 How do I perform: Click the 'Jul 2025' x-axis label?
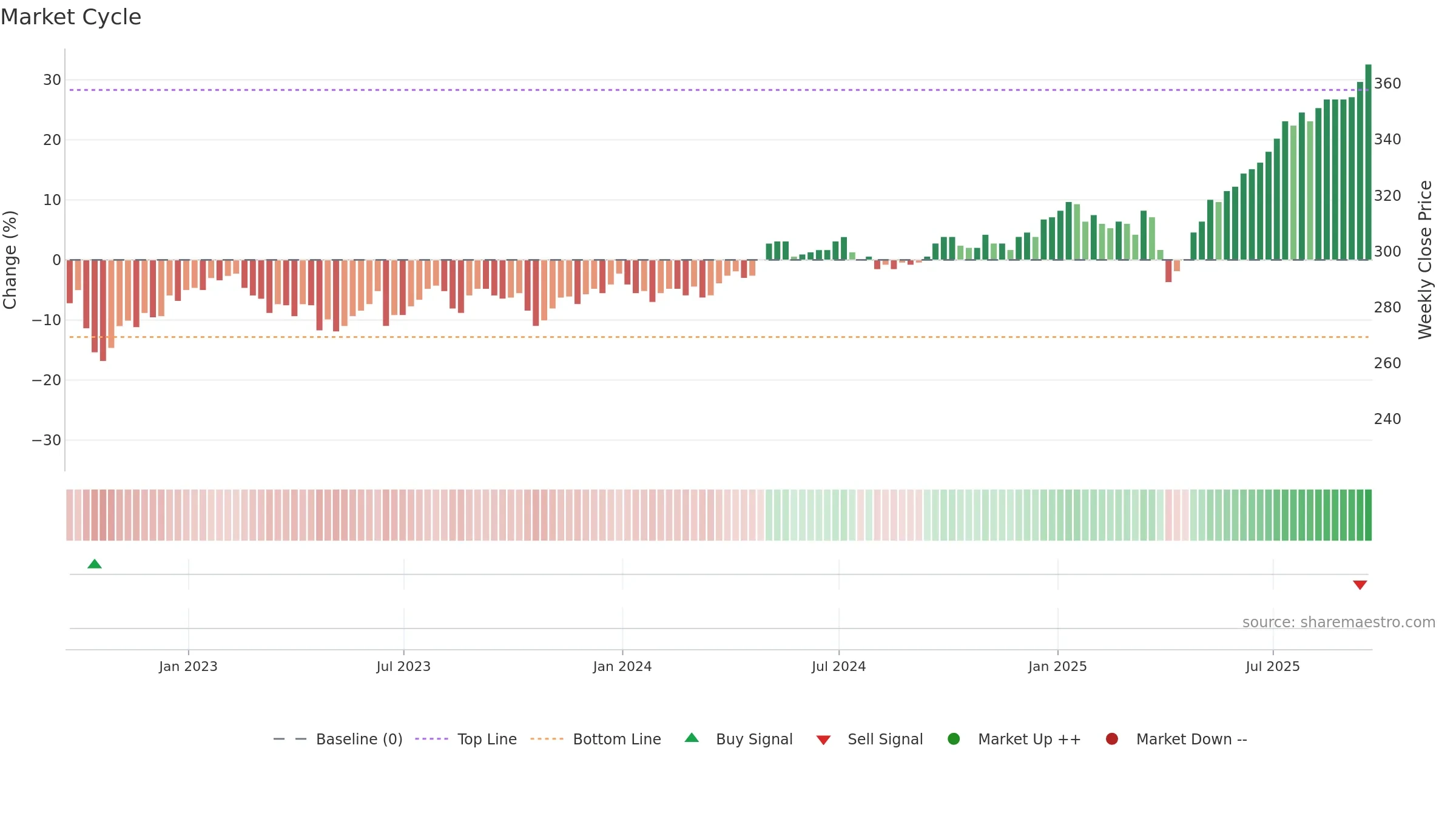(x=1273, y=666)
